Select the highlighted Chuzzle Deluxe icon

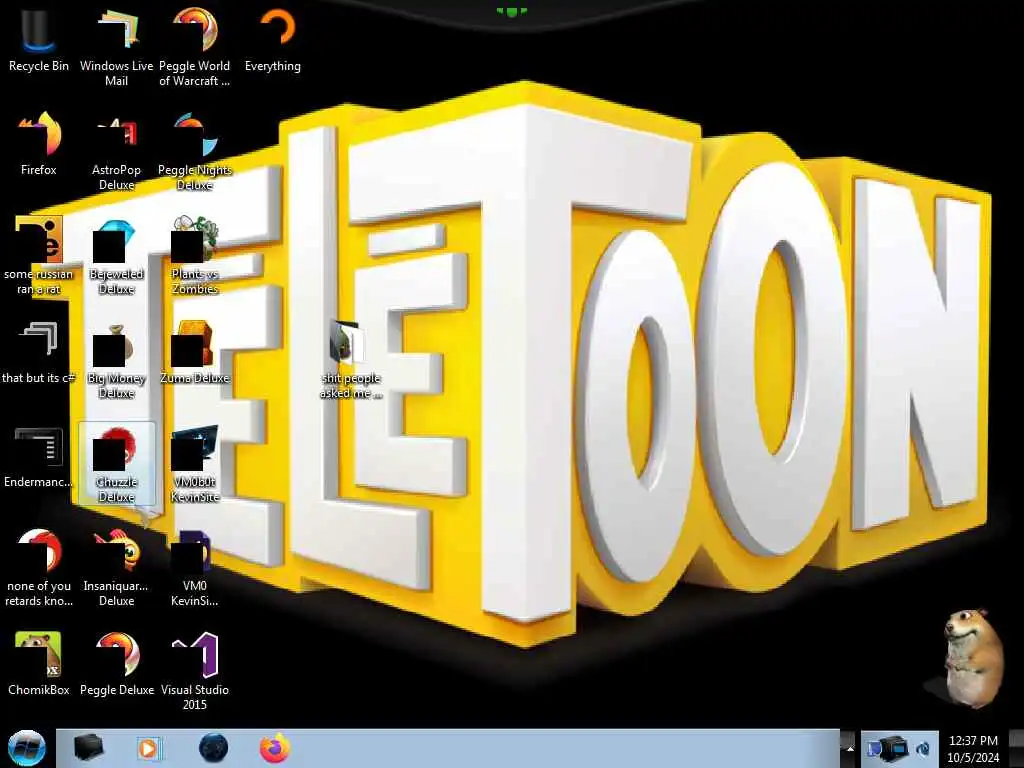[x=116, y=464]
